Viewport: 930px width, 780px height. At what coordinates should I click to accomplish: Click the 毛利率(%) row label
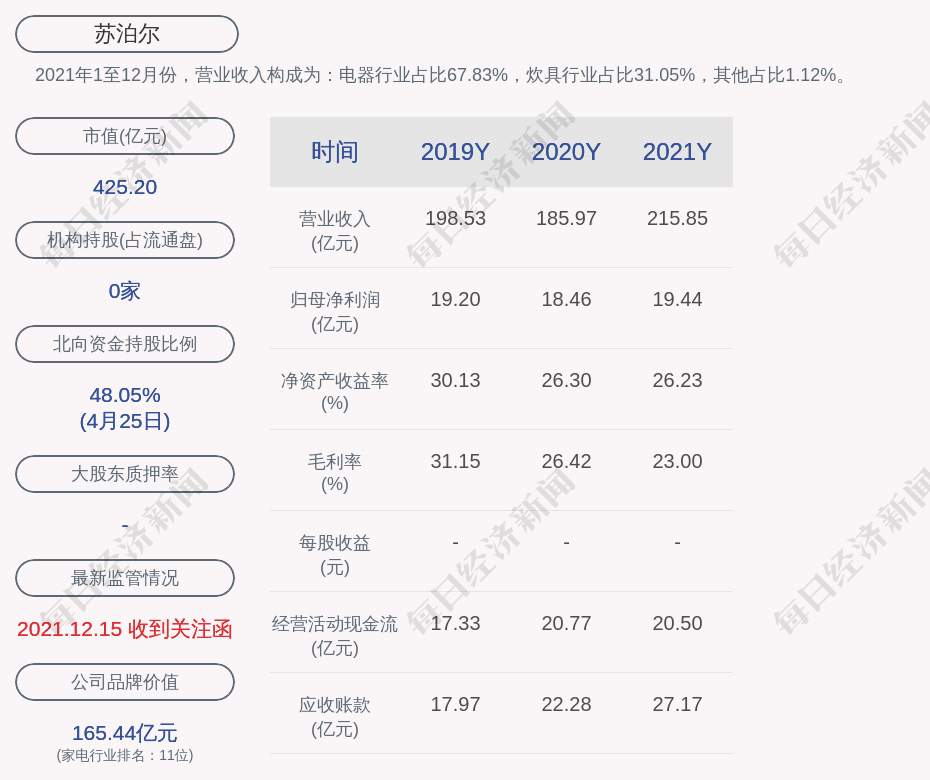tap(335, 473)
